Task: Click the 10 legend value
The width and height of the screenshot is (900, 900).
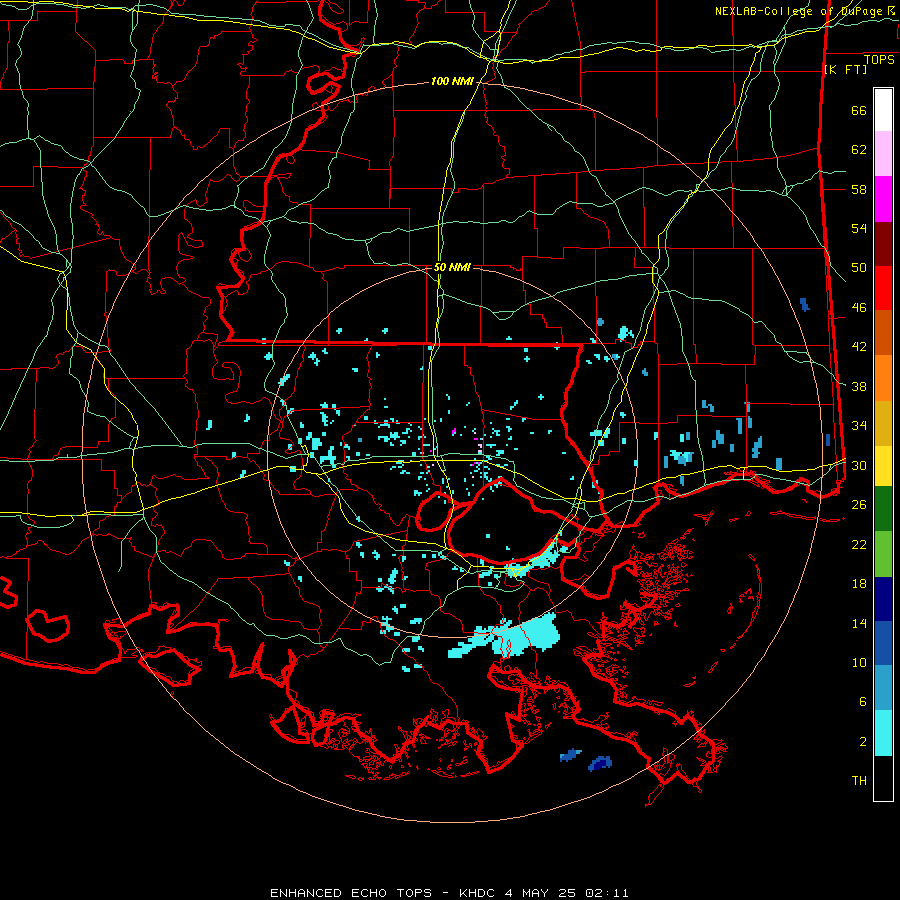Action: click(x=859, y=662)
